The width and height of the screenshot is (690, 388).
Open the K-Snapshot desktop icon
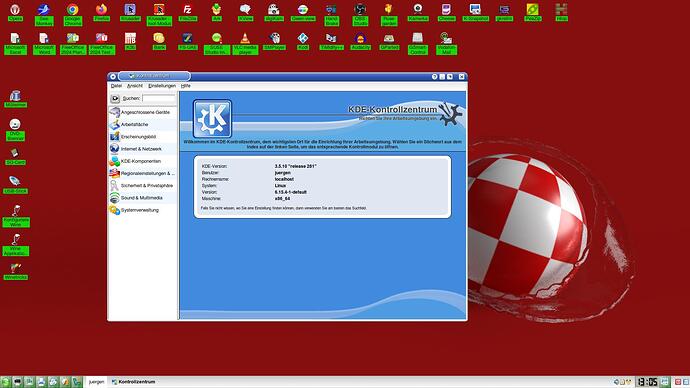pyautogui.click(x=475, y=13)
